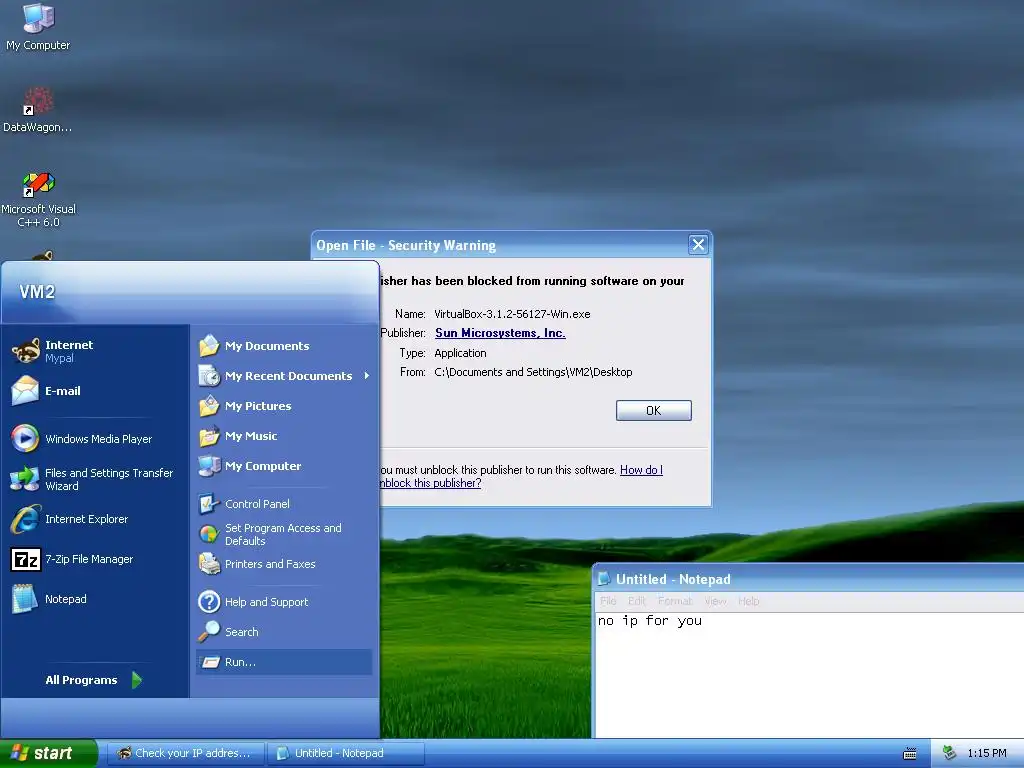Switch to the 'Check your IP addres...' taskbar button

pos(185,753)
